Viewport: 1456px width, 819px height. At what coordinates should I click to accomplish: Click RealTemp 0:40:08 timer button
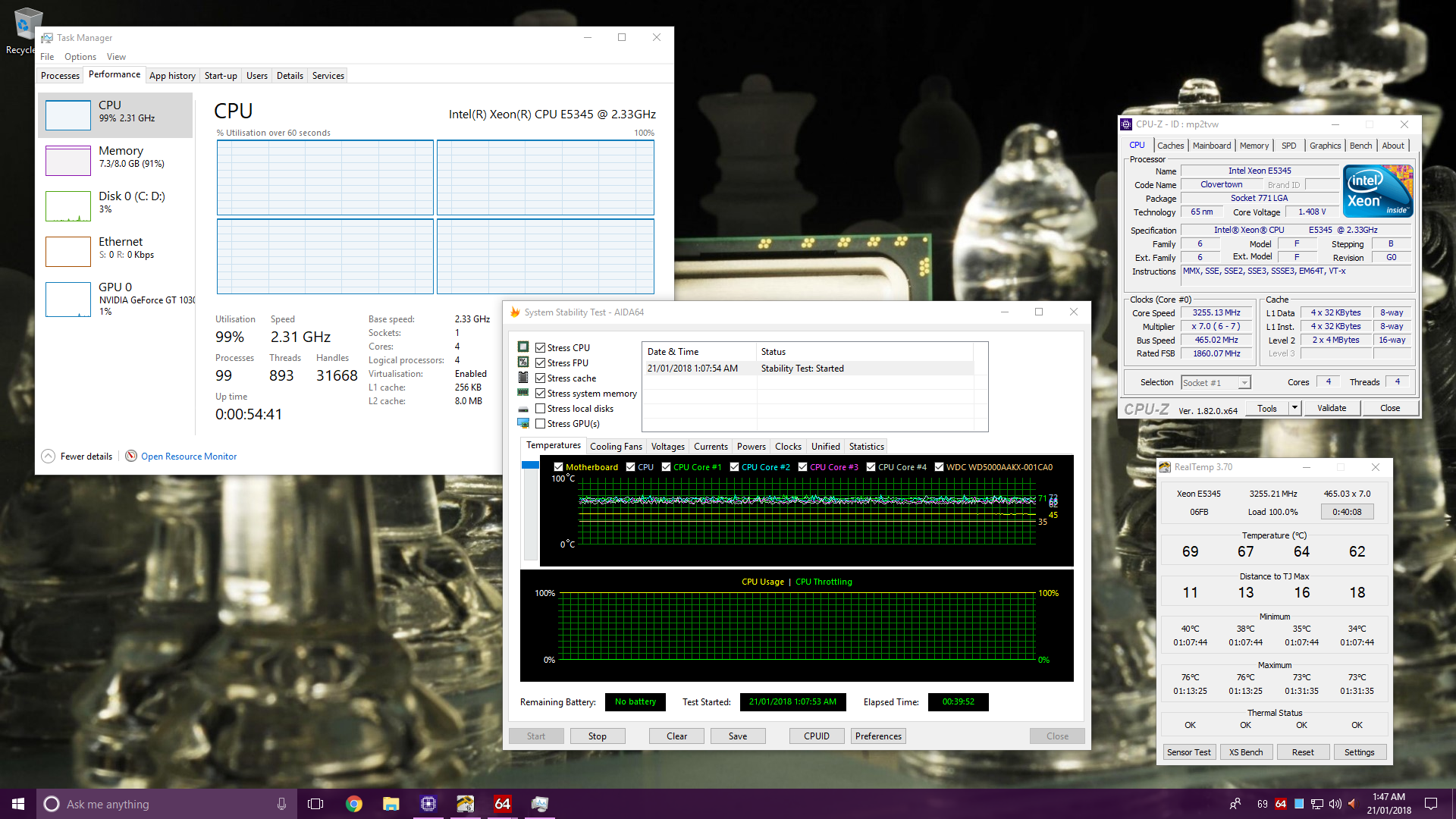[1347, 513]
